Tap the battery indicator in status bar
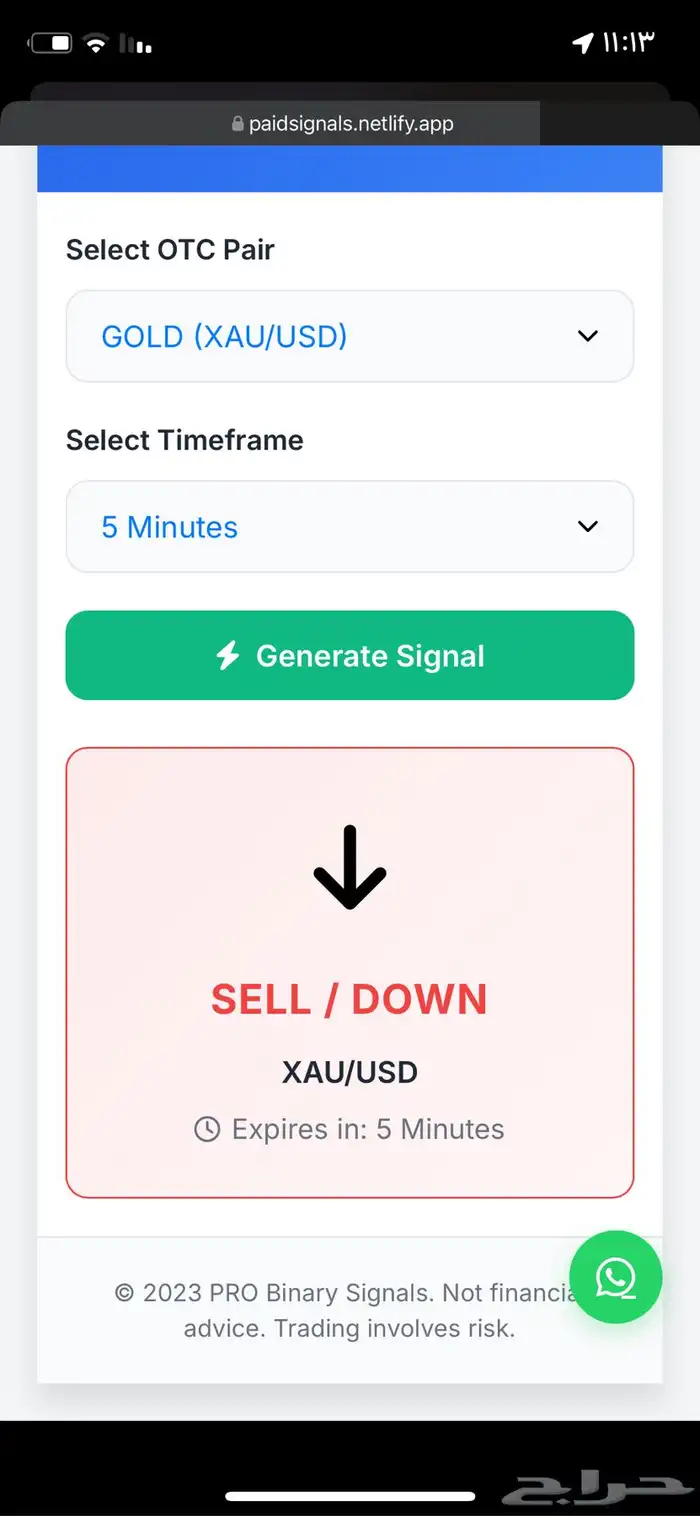Screen dimensions: 700x1516 pyautogui.click(x=51, y=43)
